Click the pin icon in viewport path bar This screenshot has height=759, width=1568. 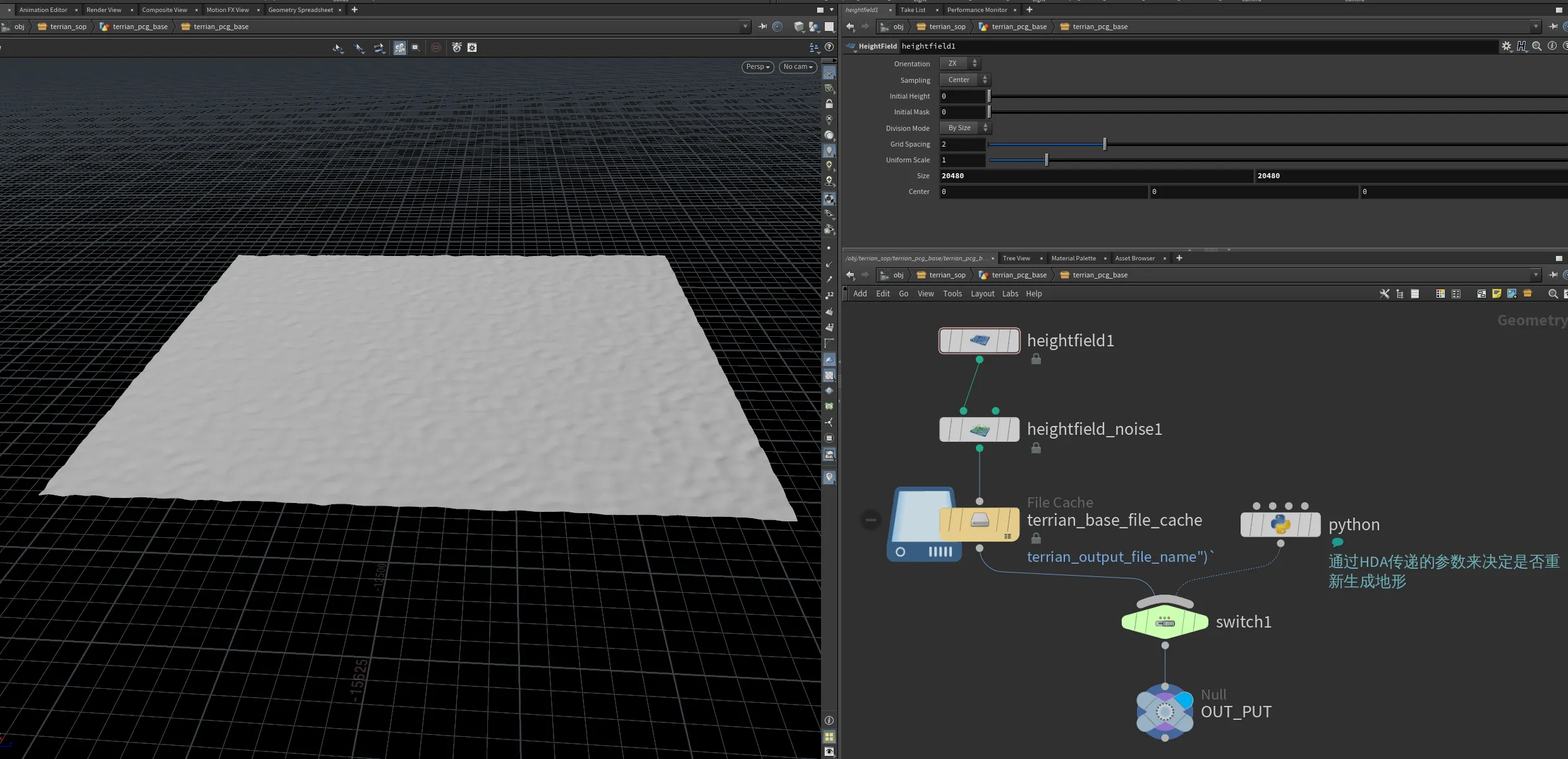763,27
